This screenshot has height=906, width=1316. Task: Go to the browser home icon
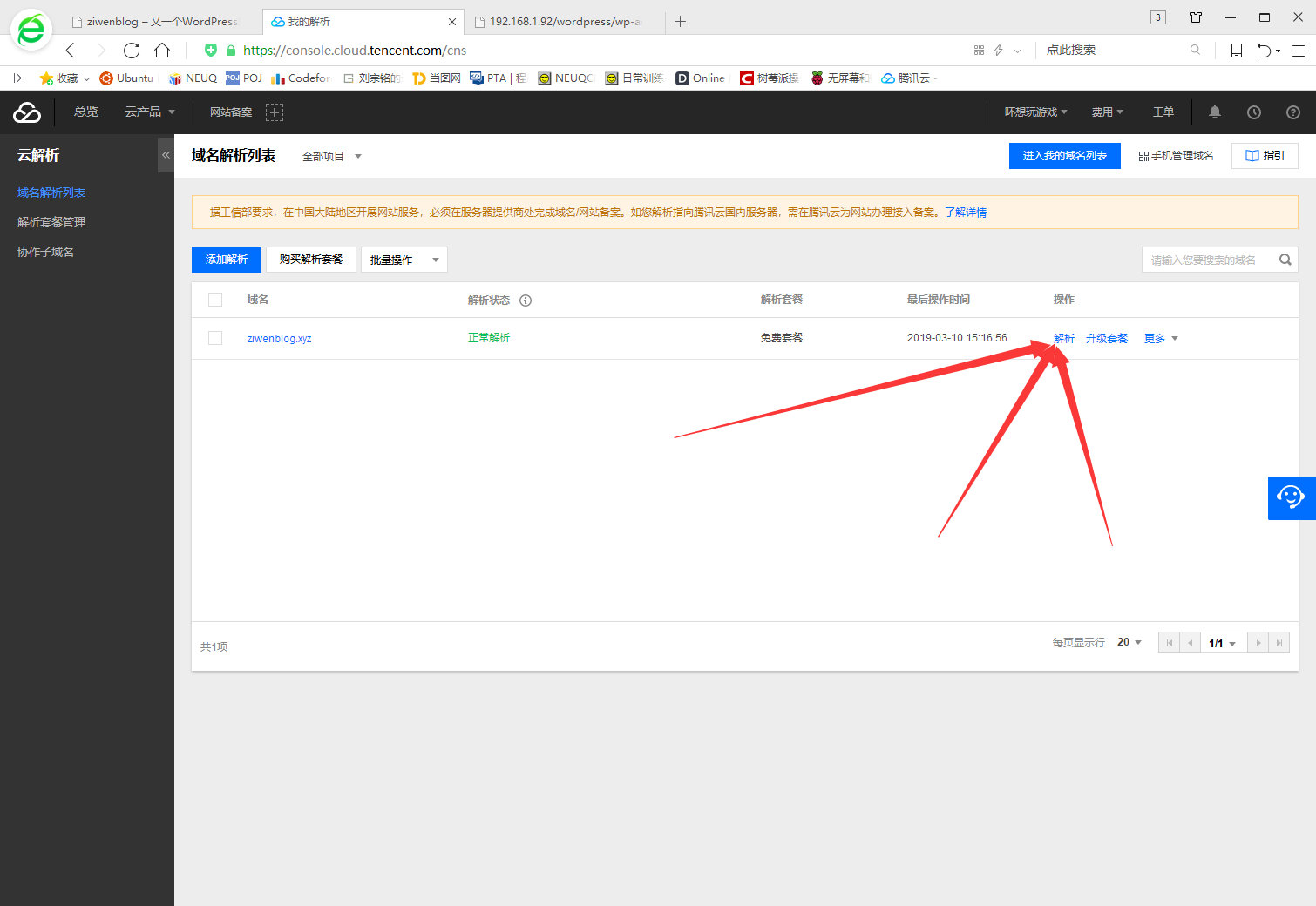(x=162, y=51)
